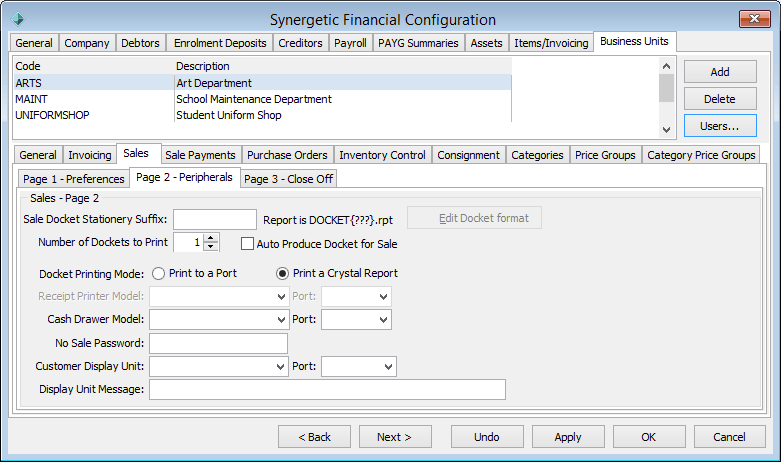The height and width of the screenshot is (462, 781).
Task: Click the Sale Docket Stationery Suffix field
Action: (215, 219)
